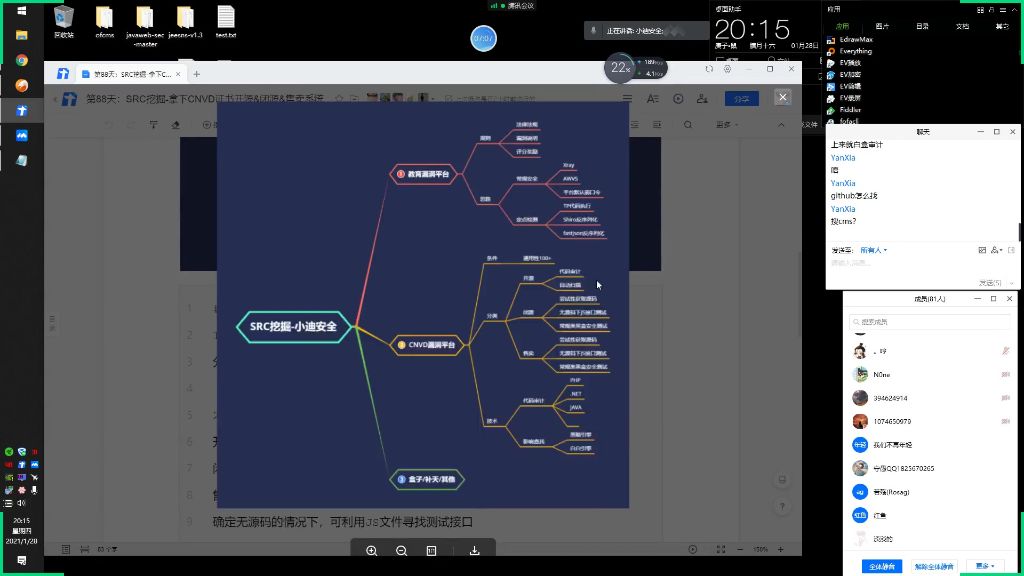Open 更多 dropdown in document toolbar
The image size is (1024, 576).
pos(726,124)
